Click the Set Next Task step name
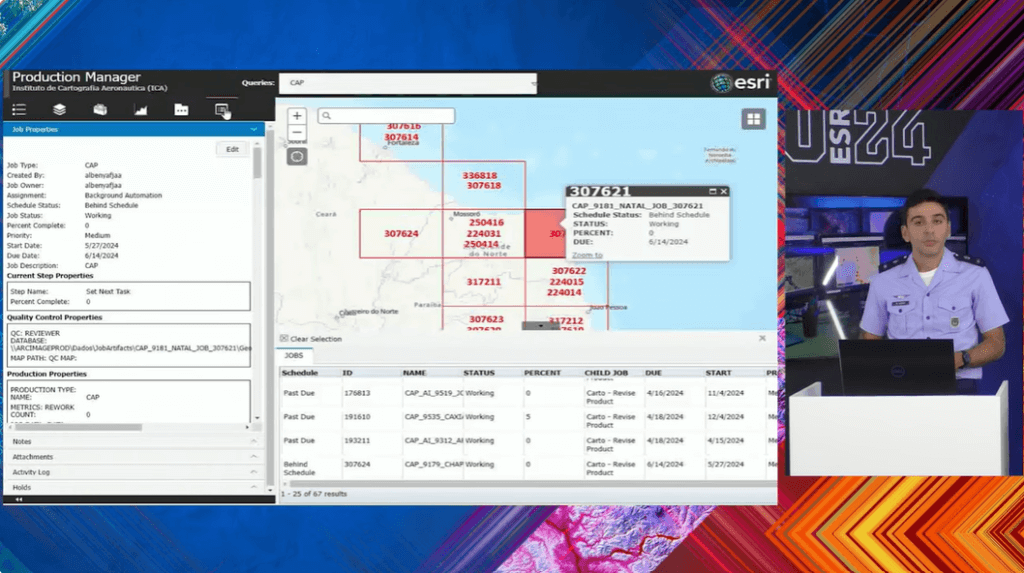1024x573 pixels. click(x=108, y=291)
